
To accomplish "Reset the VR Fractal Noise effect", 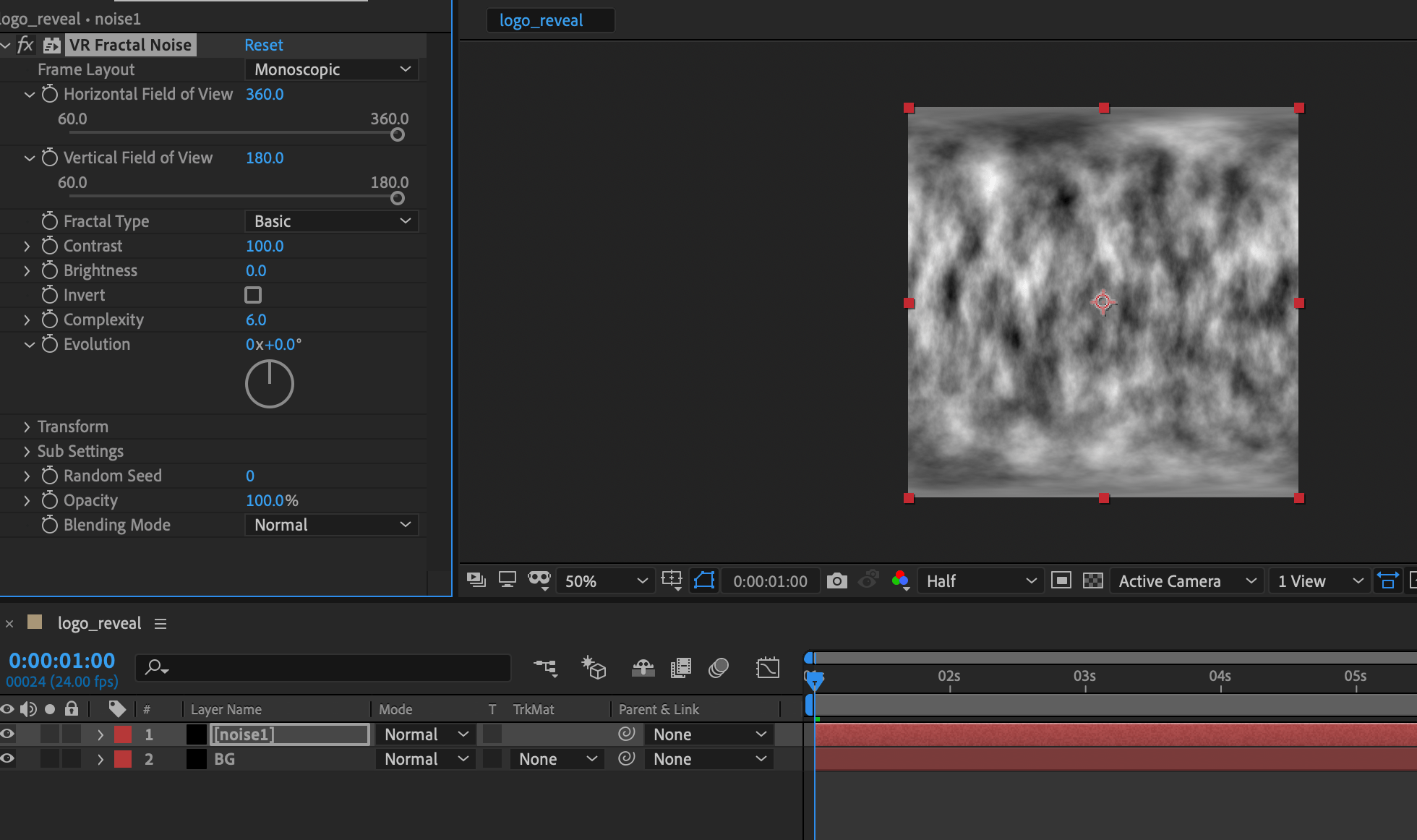I will tap(263, 44).
